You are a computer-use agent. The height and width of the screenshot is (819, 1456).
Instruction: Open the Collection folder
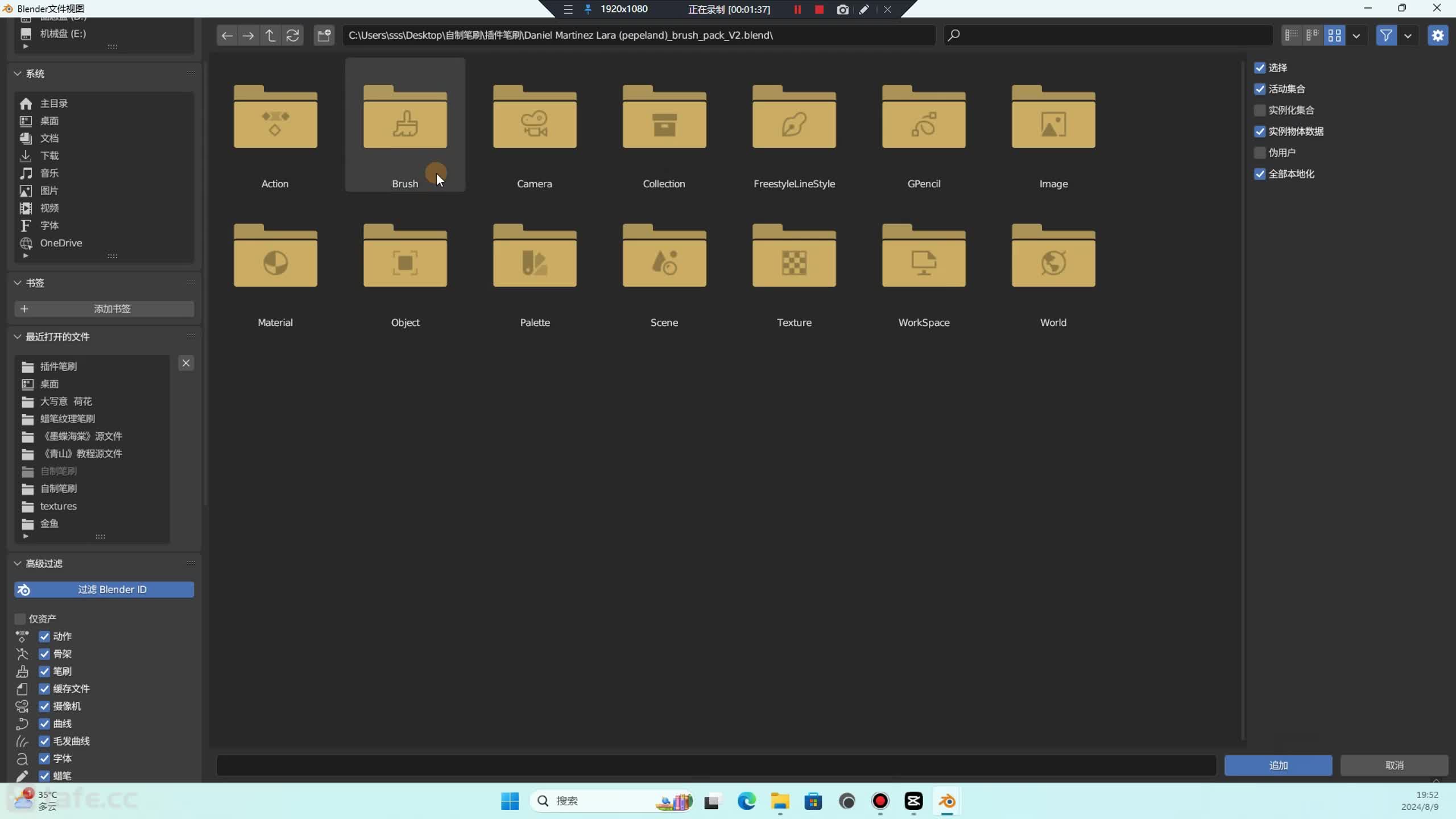[x=664, y=125]
